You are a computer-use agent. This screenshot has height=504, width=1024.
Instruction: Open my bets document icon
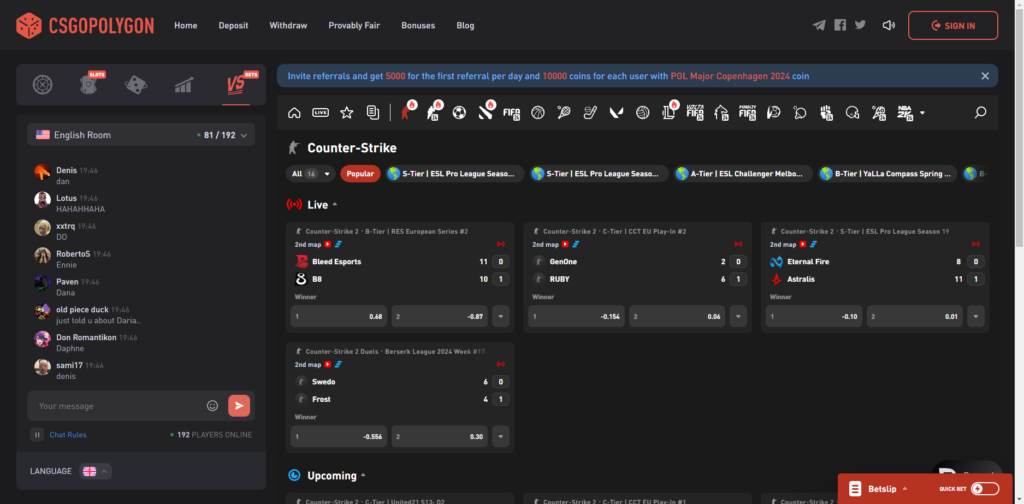point(373,112)
